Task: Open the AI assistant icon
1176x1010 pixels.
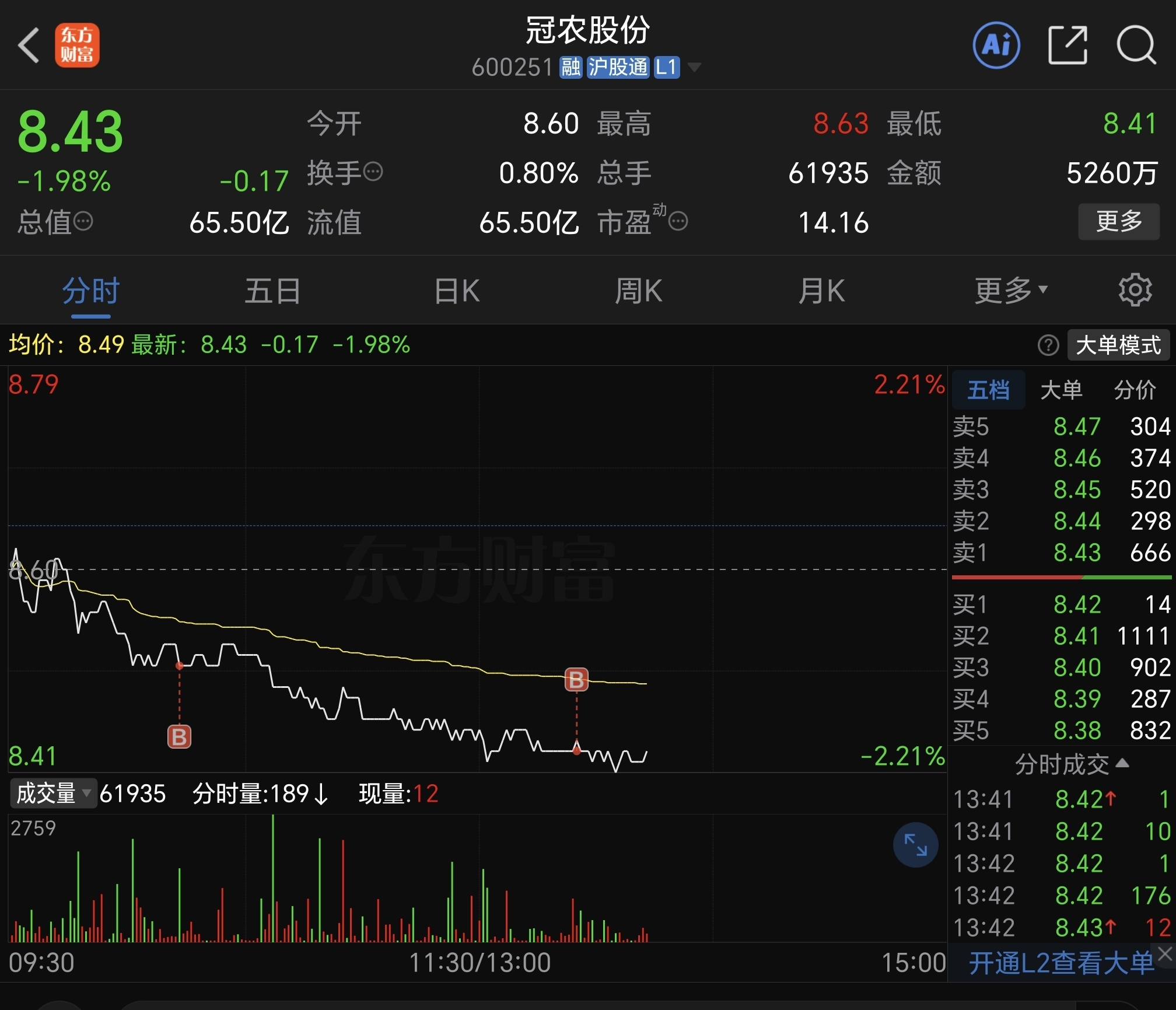Action: [x=996, y=45]
